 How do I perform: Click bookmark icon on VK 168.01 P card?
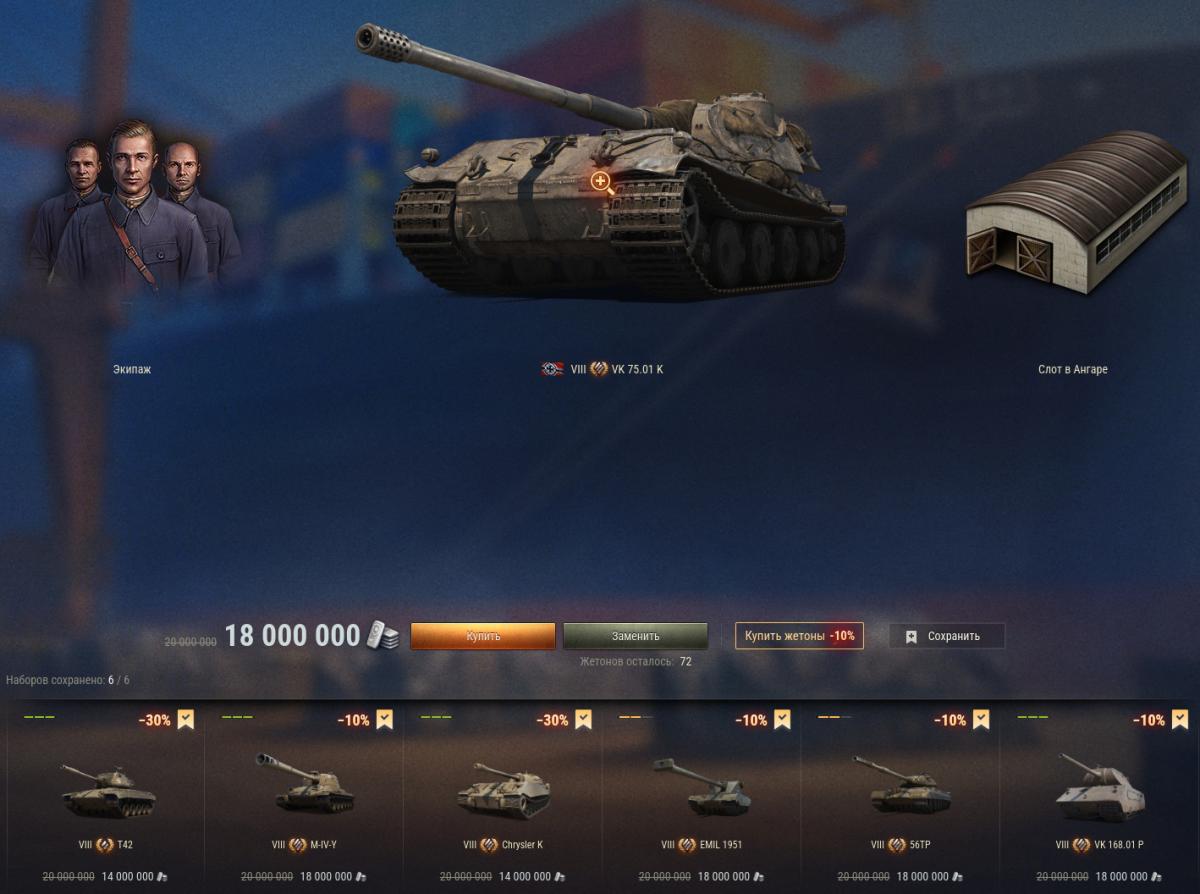tap(1180, 720)
